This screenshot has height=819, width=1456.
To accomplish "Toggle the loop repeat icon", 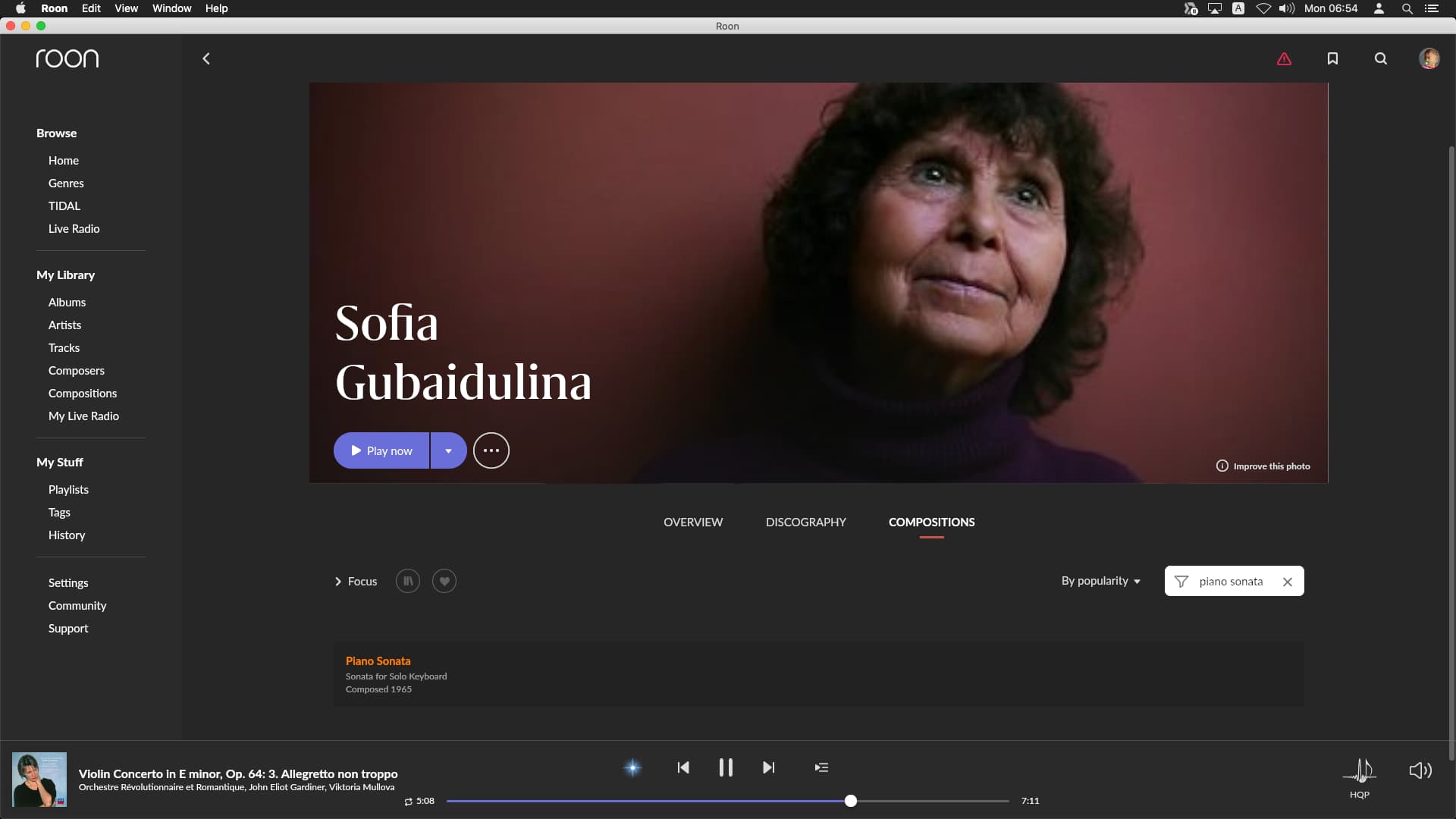I will point(408,802).
